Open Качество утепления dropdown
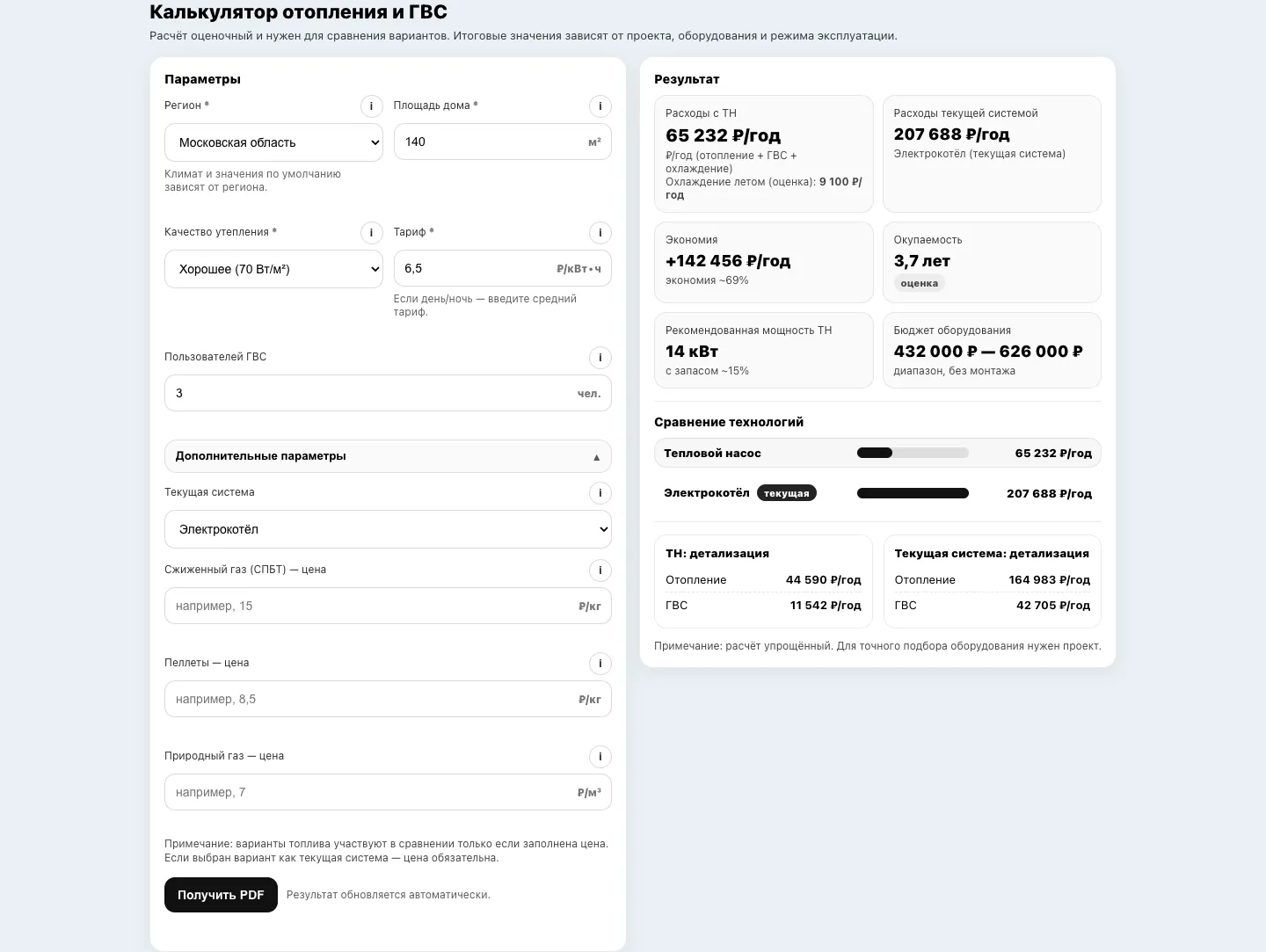1266x952 pixels. pos(273,269)
